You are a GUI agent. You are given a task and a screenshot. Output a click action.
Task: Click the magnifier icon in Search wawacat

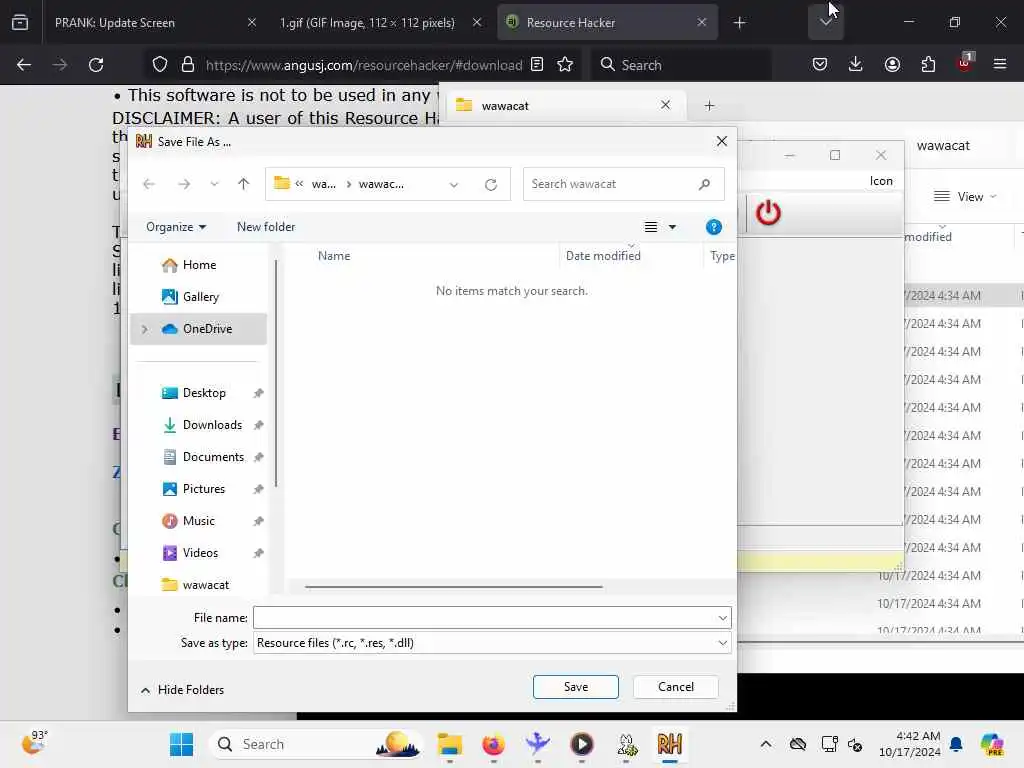click(704, 184)
